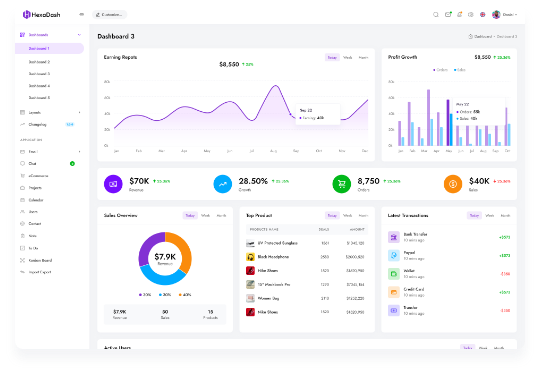The image size is (540, 374).
Task: Click the UV Protected Sunglass product thumbnail
Action: [250, 243]
